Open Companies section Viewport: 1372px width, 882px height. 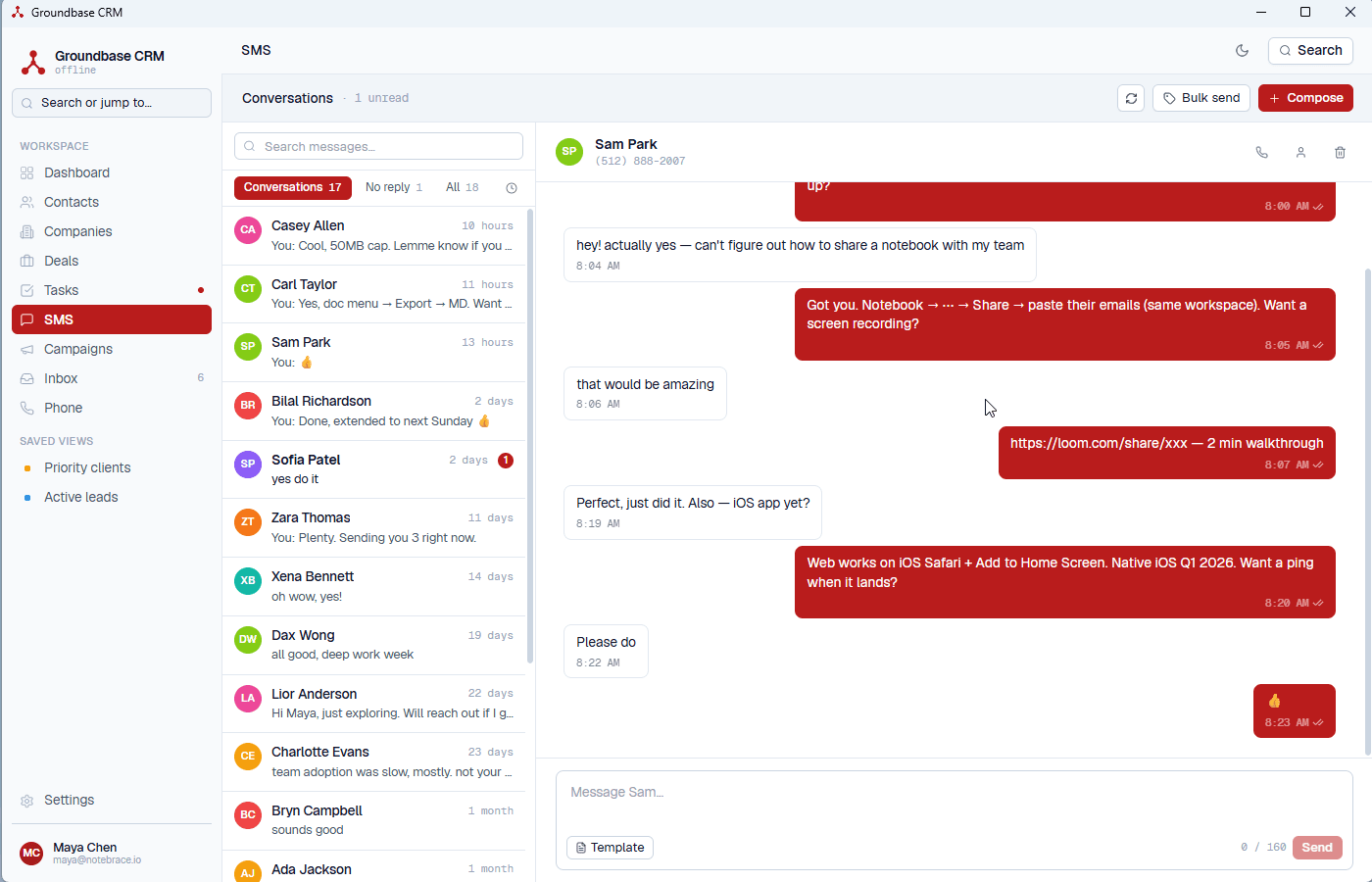pos(112,231)
